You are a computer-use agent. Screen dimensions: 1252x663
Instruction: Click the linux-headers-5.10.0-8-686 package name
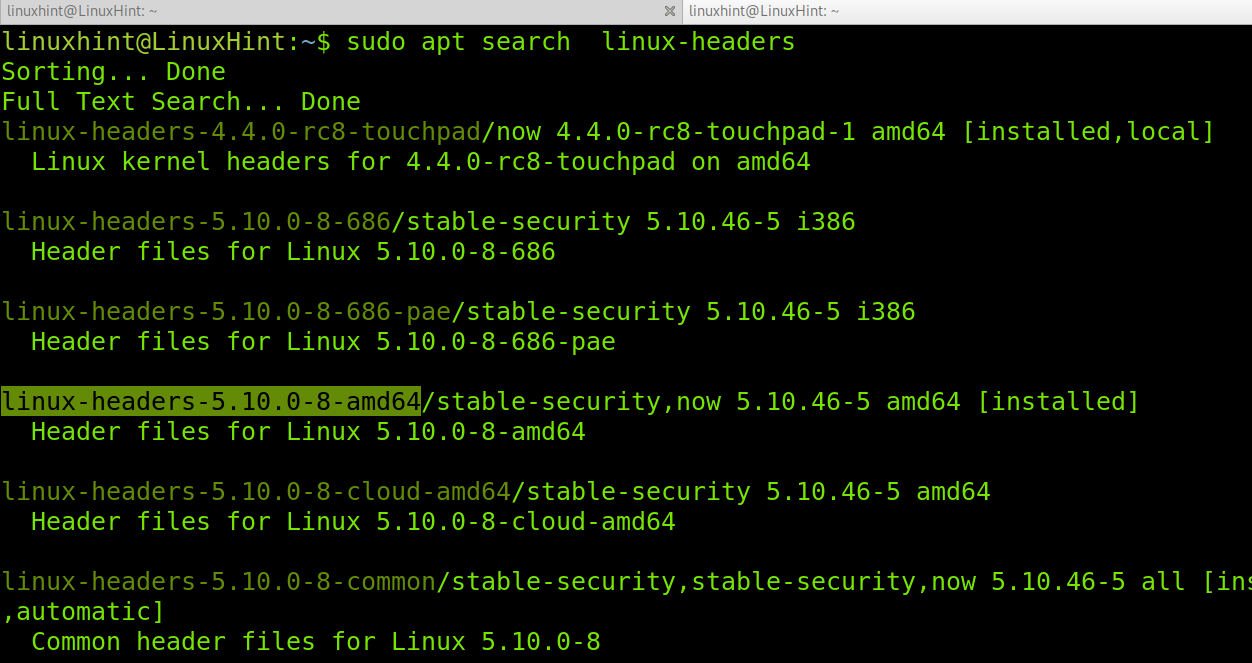pyautogui.click(x=195, y=221)
